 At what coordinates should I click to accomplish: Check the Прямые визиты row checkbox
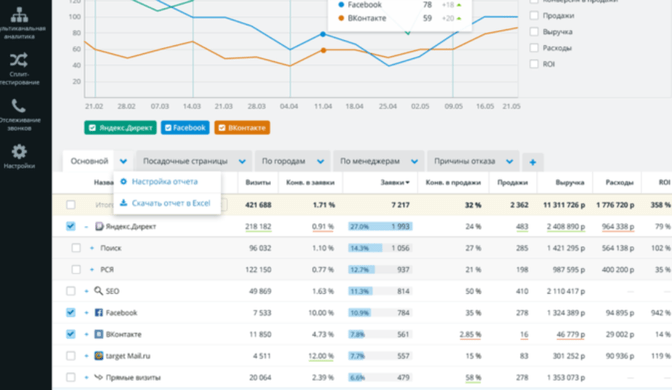tap(71, 377)
